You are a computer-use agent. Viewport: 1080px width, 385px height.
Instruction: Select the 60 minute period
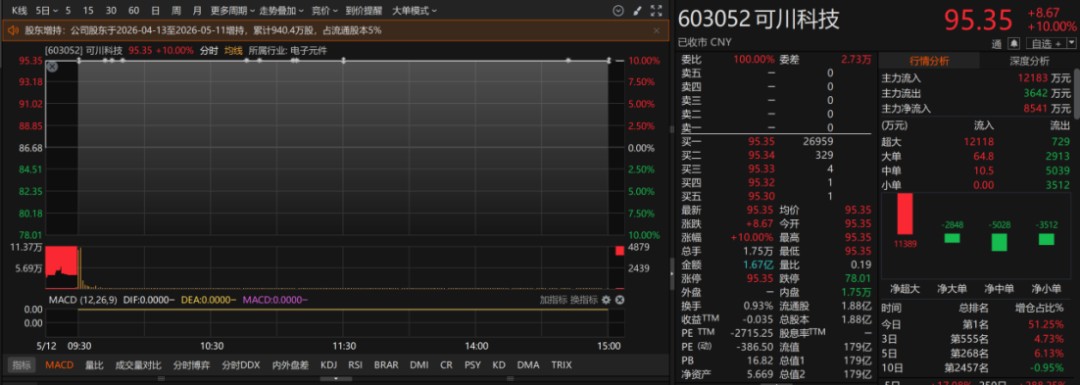[134, 11]
